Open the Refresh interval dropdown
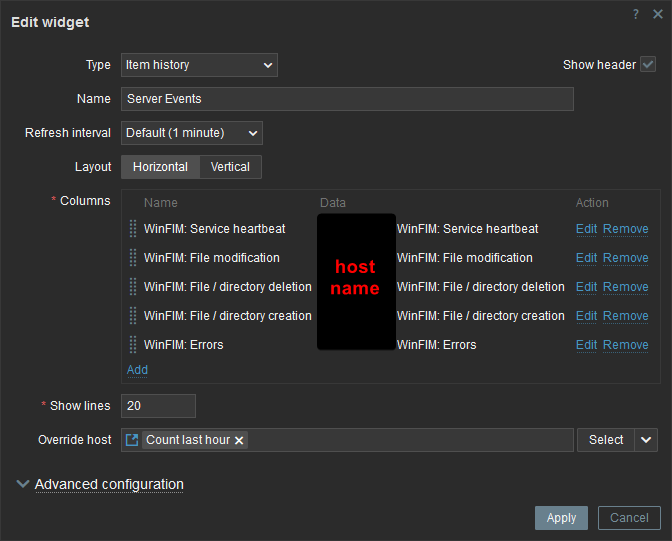The height and width of the screenshot is (541, 672). point(192,133)
